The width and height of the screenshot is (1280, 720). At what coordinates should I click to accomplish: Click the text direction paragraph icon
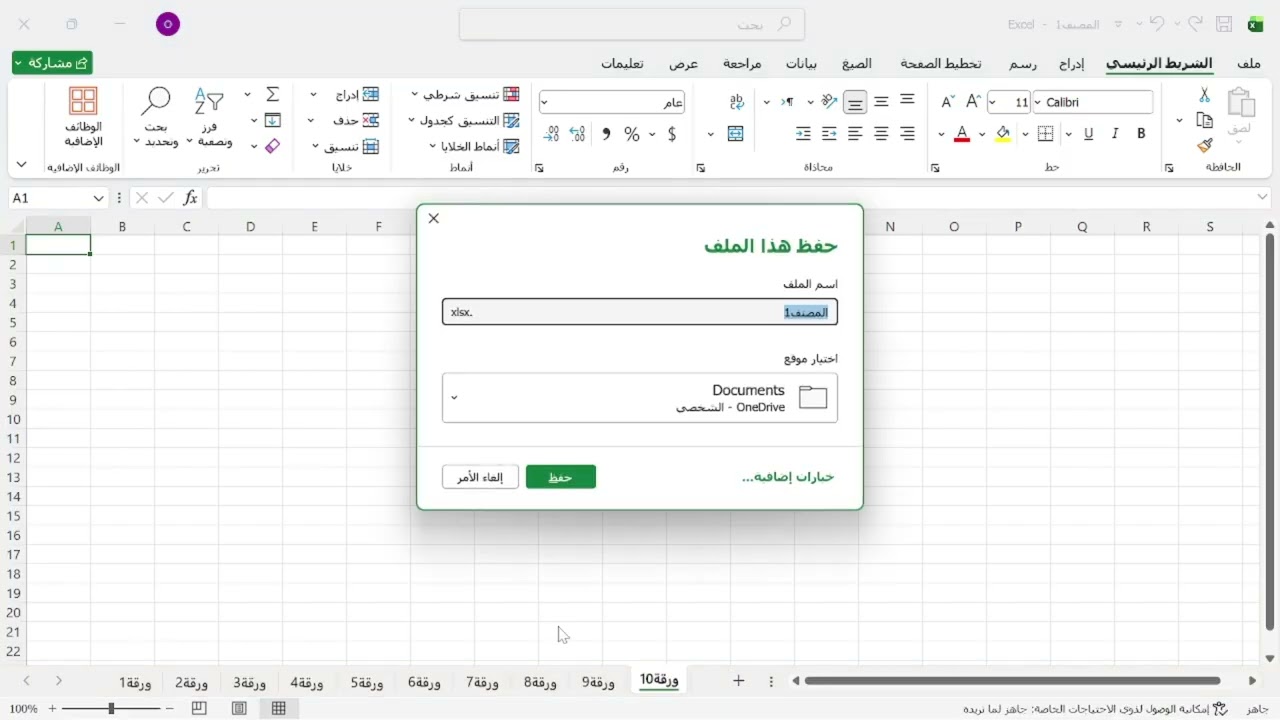click(788, 101)
